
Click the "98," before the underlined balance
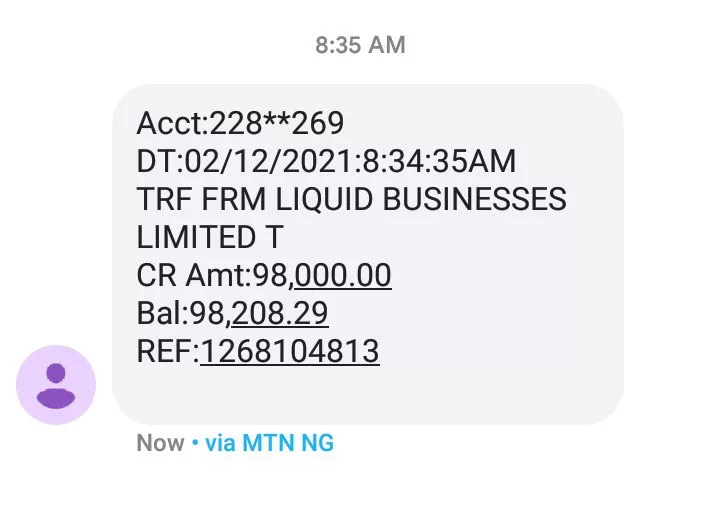pos(210,313)
